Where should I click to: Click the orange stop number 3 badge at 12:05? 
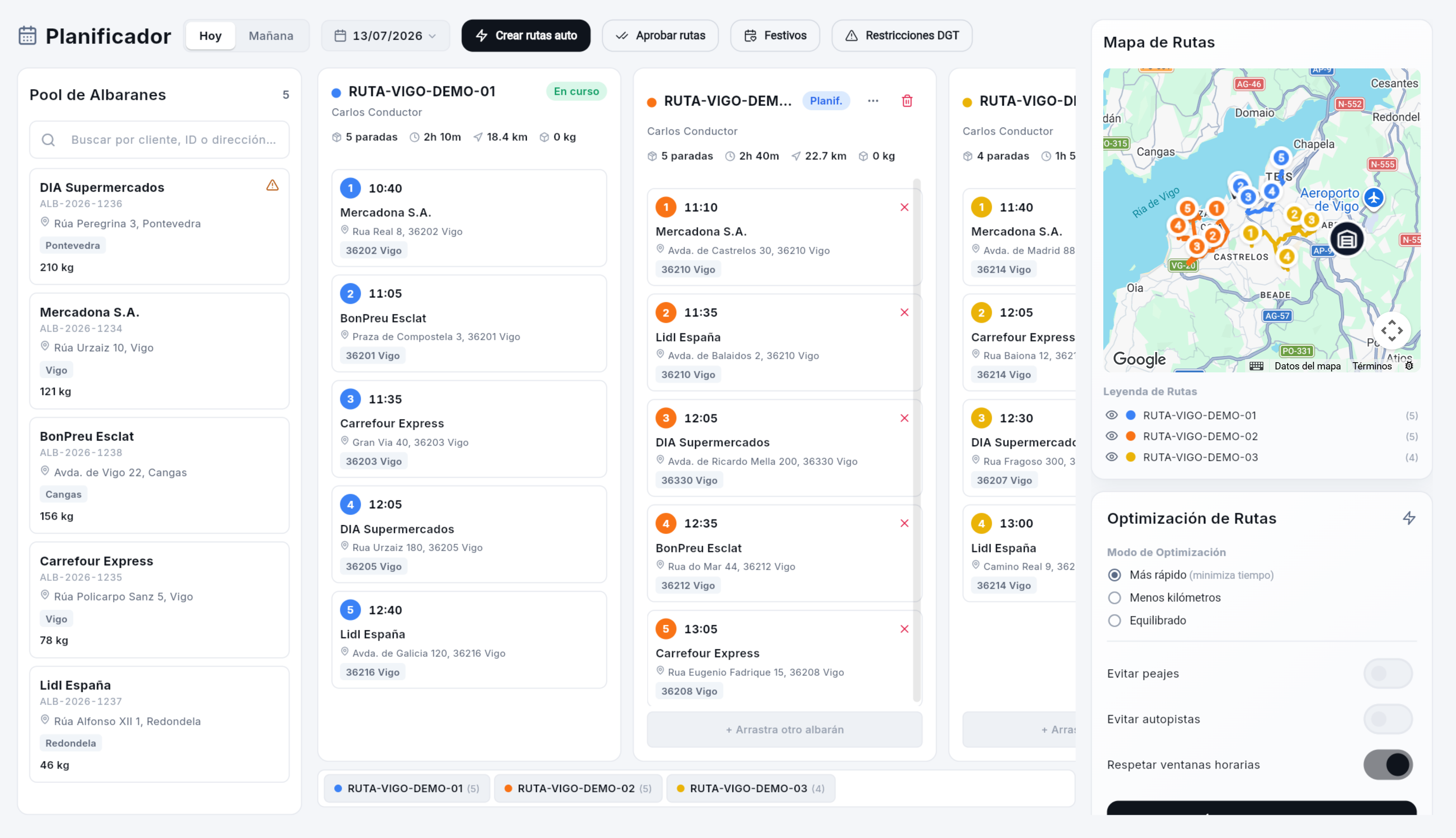[666, 418]
